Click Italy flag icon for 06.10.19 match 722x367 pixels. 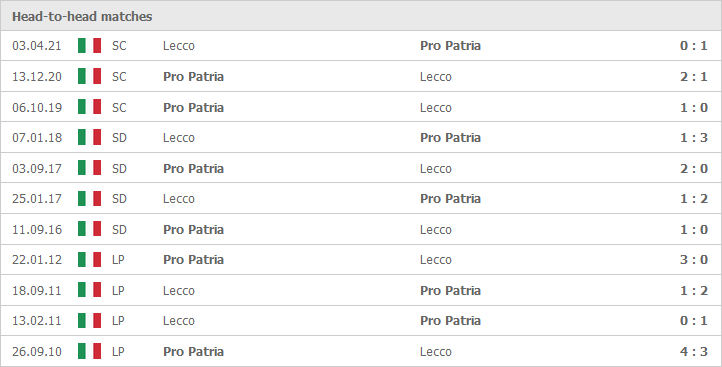pyautogui.click(x=89, y=107)
